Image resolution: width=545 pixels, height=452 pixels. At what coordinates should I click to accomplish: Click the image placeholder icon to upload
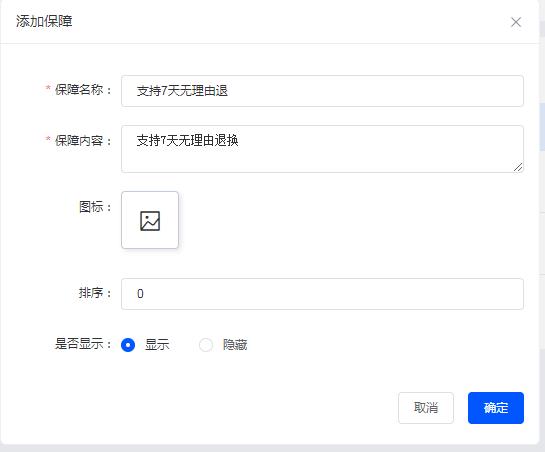[150, 220]
